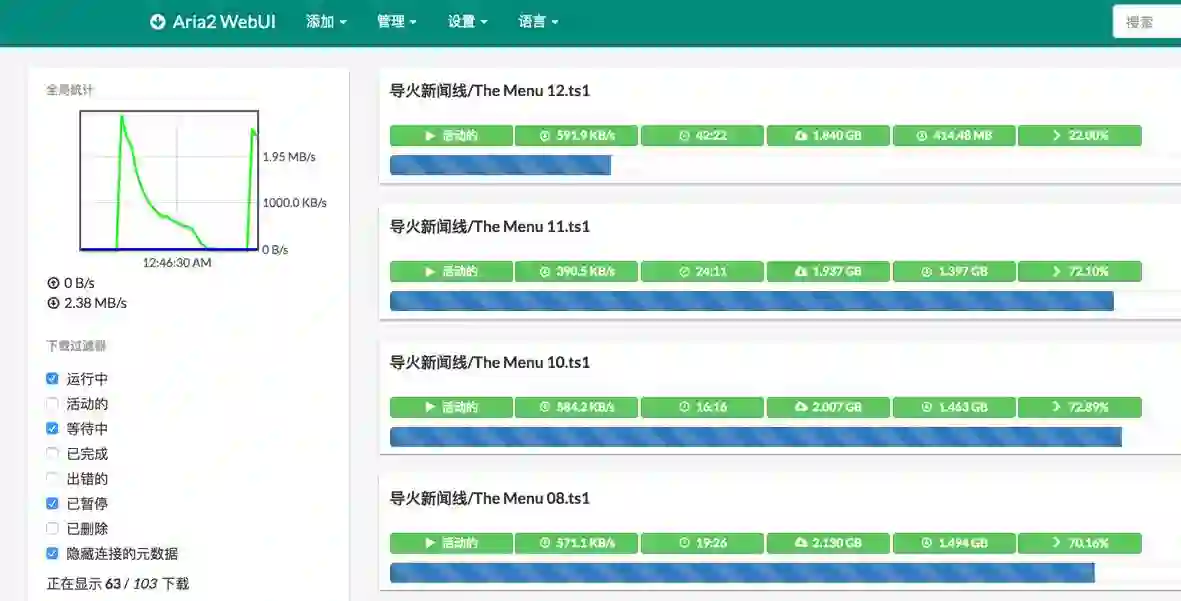Click the 1.937 GB total size badge for The Menu 11
The width and height of the screenshot is (1181, 601).
[828, 271]
